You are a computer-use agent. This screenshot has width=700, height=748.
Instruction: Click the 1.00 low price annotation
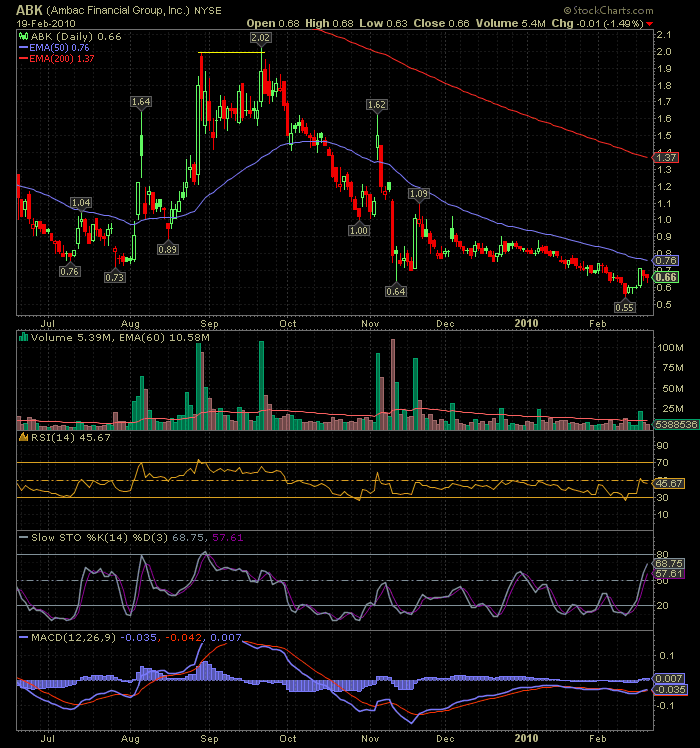359,230
